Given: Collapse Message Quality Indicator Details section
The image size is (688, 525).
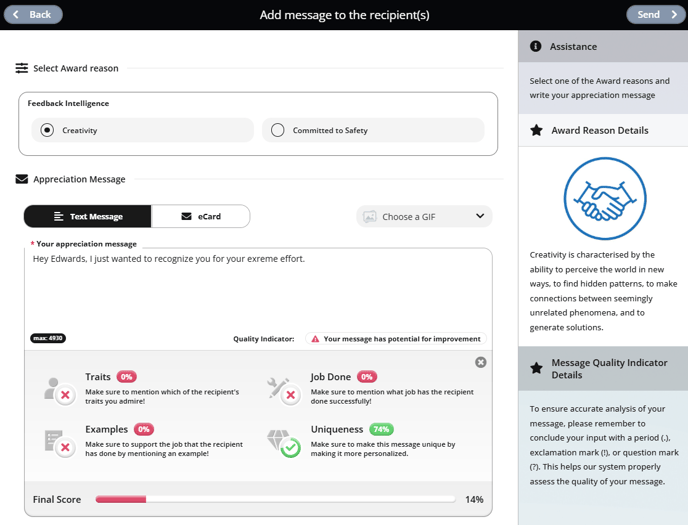Looking at the screenshot, I should pos(603,368).
